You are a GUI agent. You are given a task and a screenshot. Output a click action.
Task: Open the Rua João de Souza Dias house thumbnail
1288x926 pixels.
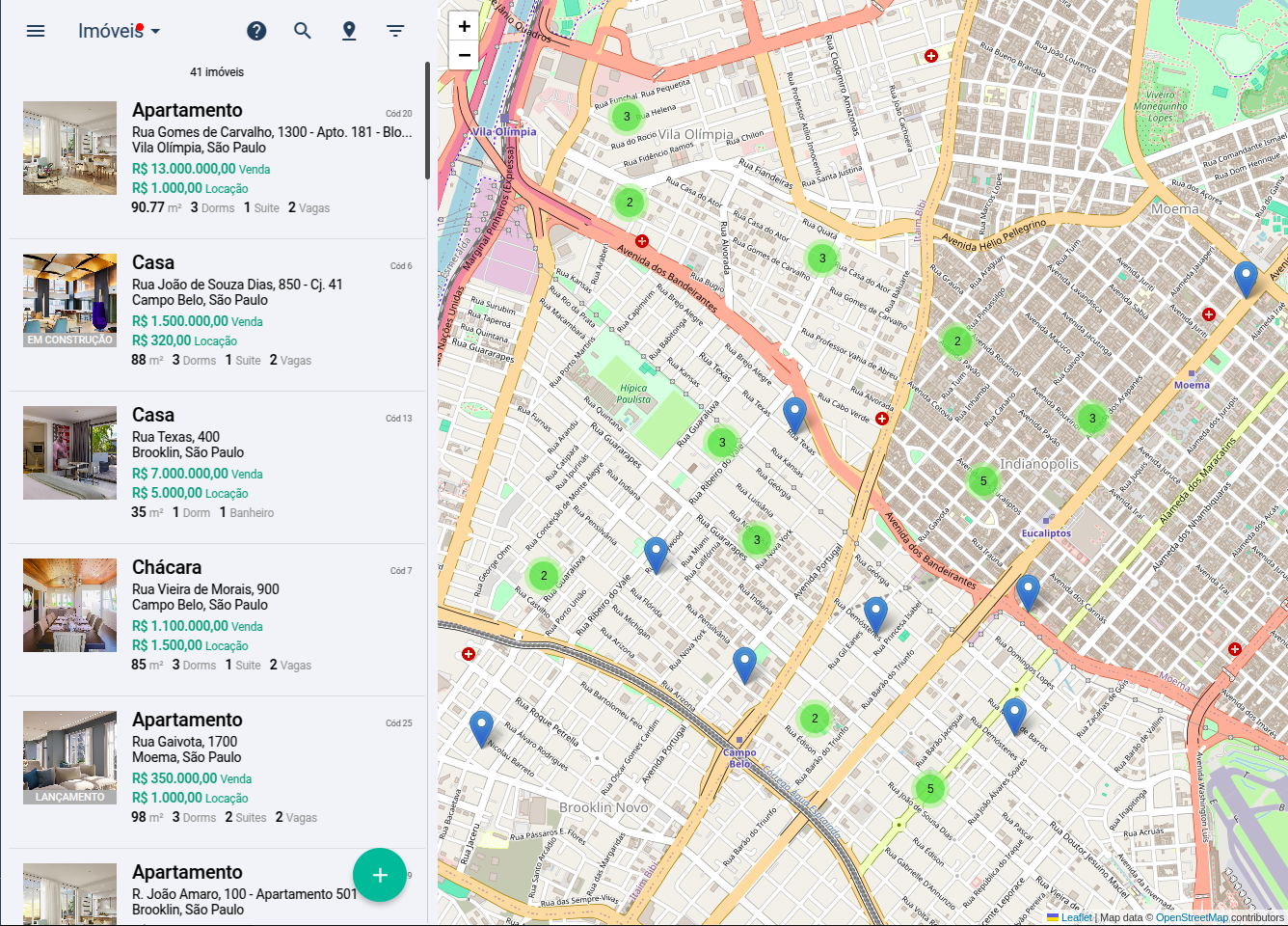[69, 301]
